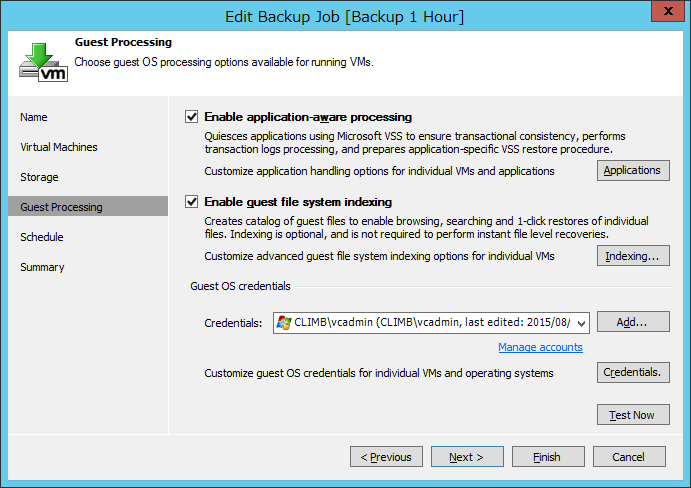The image size is (691, 488).
Task: Add new credentials with Add...
Action: [633, 322]
